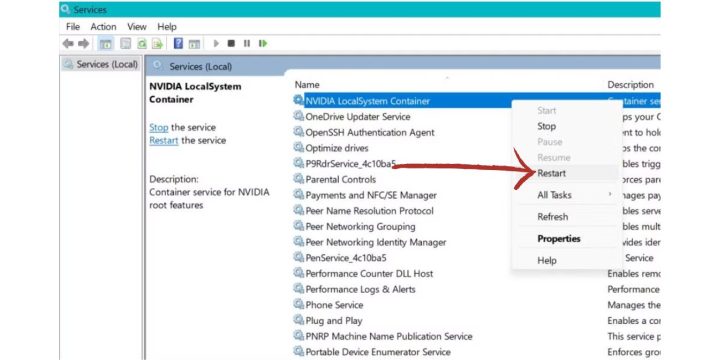Select Peer Networking Identity Manager service
The image size is (720, 360).
pyautogui.click(x=376, y=242)
